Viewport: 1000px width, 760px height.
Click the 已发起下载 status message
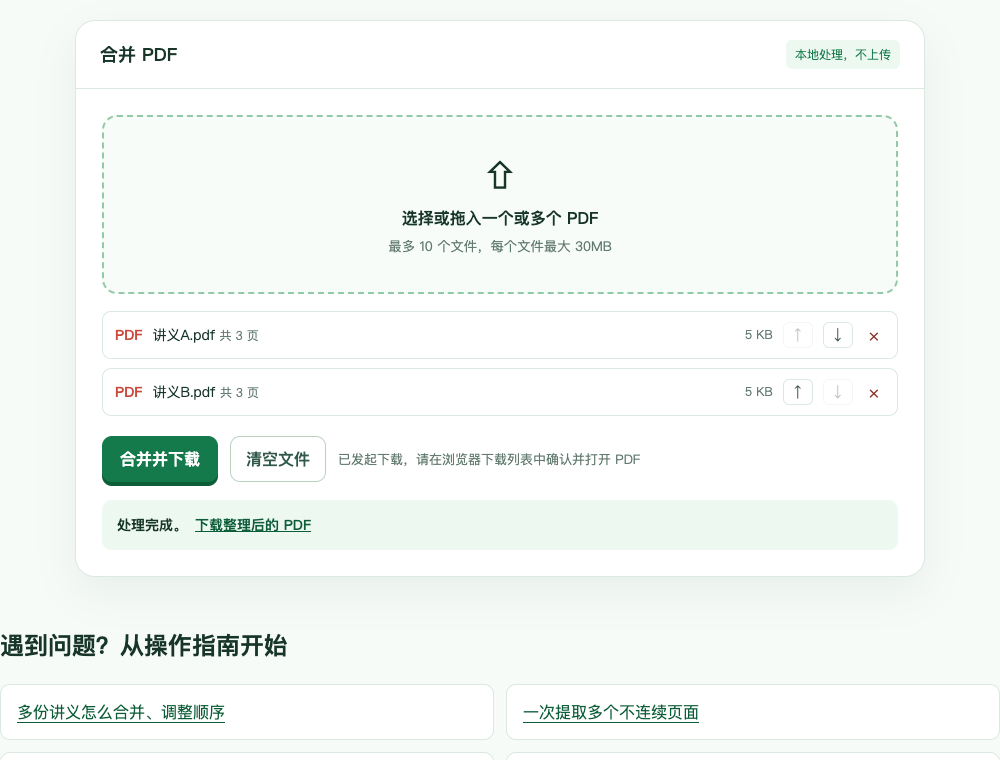pyautogui.click(x=489, y=460)
